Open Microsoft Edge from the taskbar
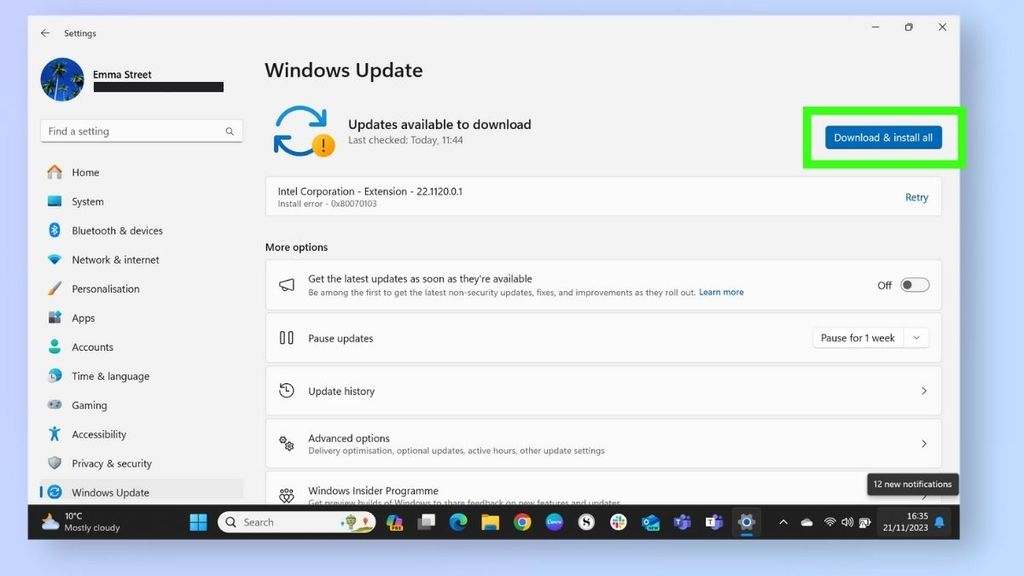1024x576 pixels. tap(457, 522)
